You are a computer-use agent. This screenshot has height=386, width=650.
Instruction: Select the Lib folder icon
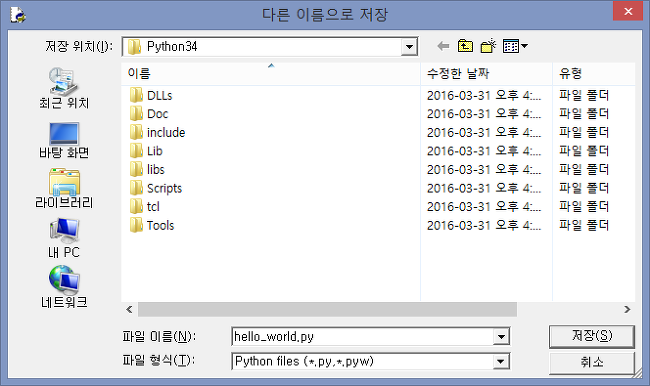136,151
